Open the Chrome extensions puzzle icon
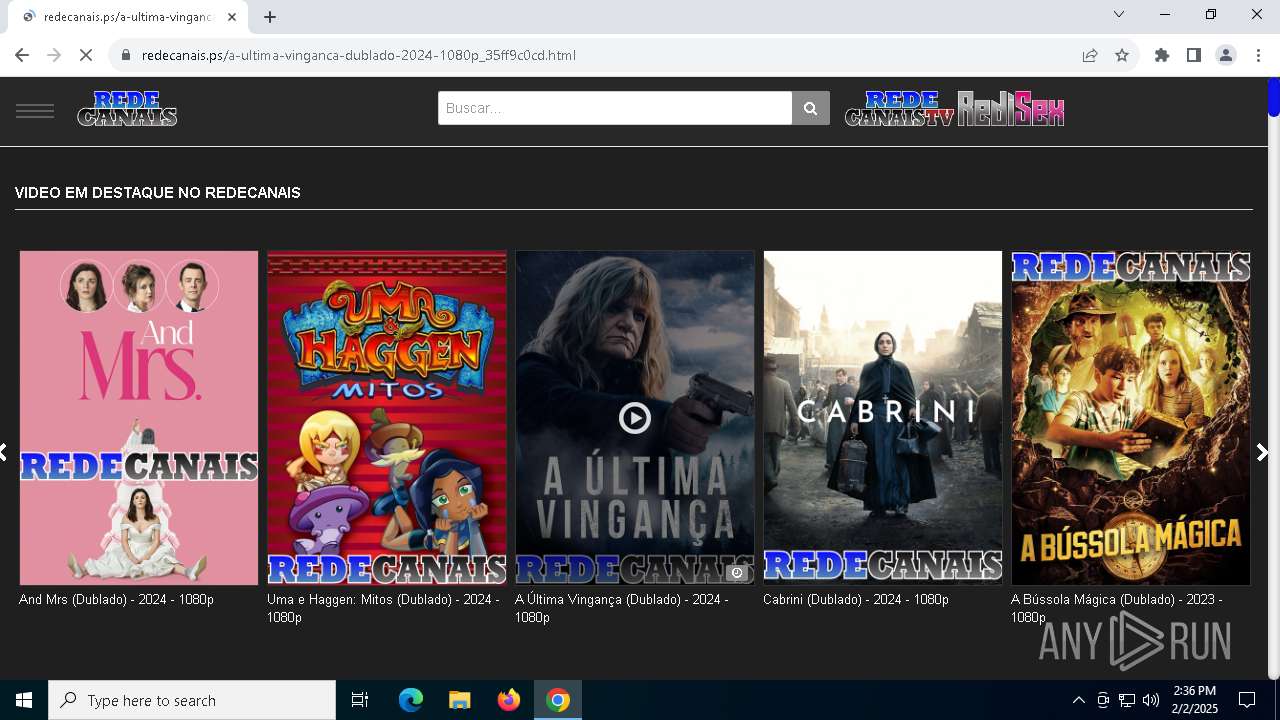Viewport: 1280px width, 720px height. [x=1162, y=55]
